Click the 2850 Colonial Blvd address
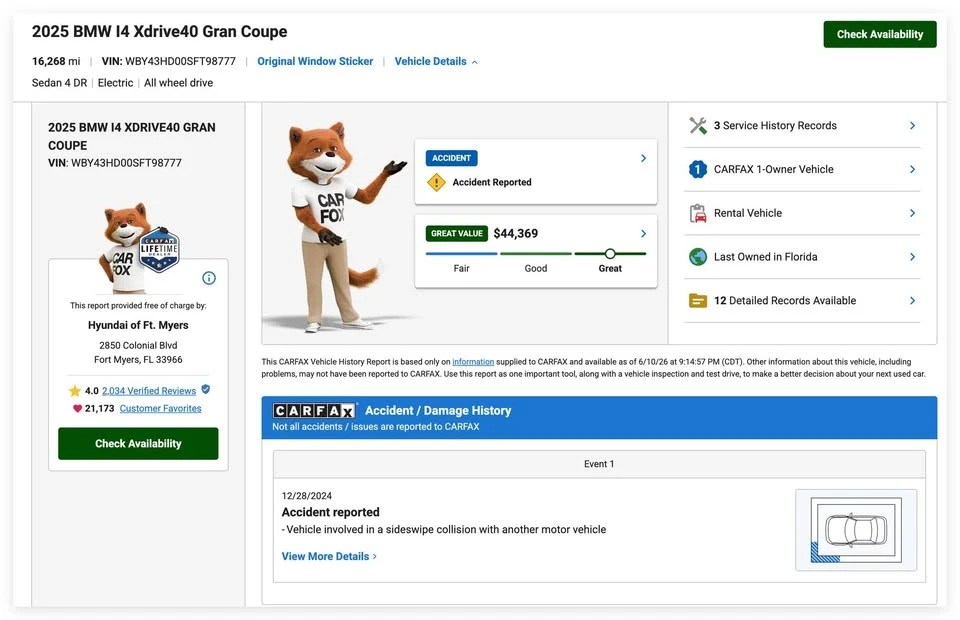960x620 pixels. pos(138,345)
